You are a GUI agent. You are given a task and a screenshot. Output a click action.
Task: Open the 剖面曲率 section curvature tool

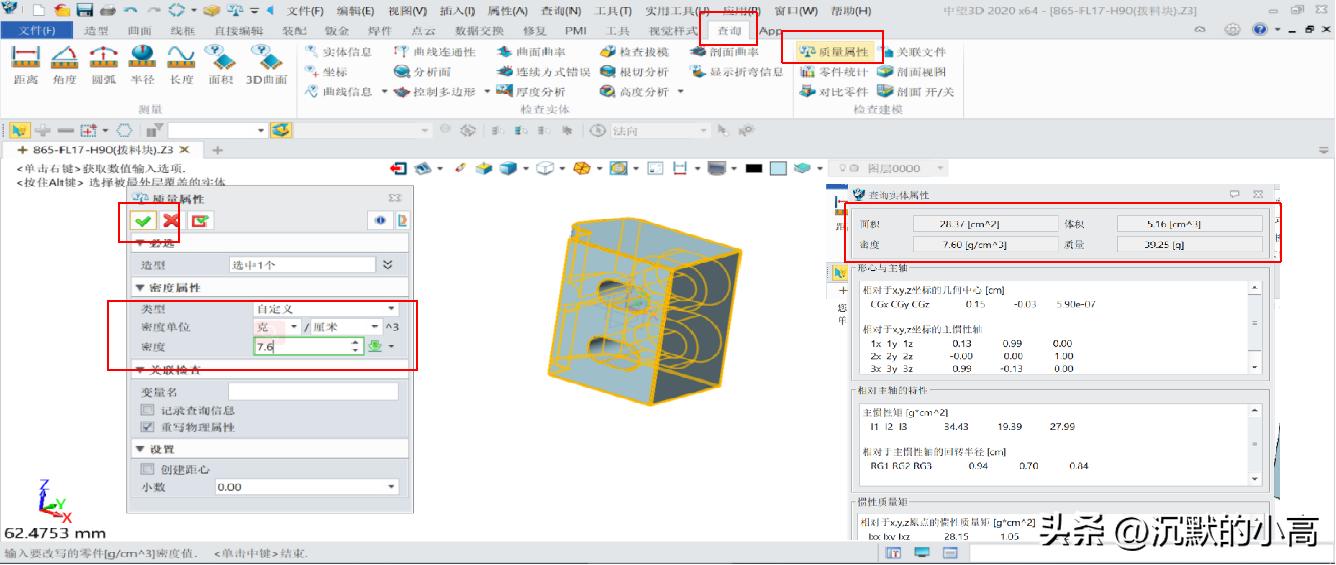(725, 52)
